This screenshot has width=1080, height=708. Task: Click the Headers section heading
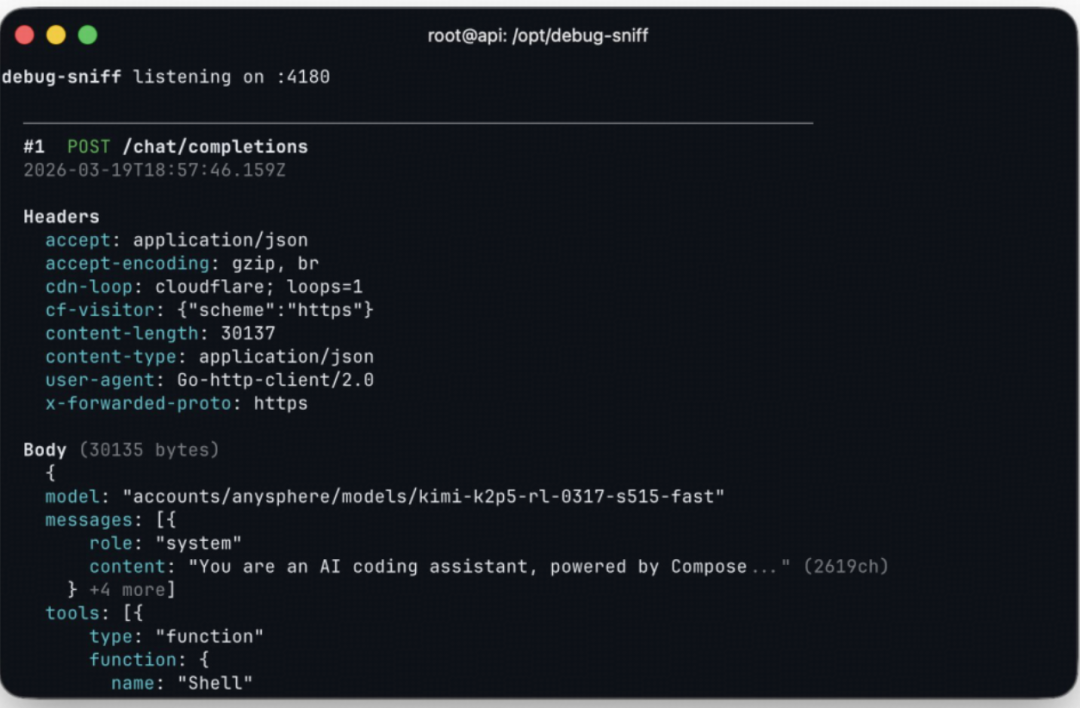[x=61, y=216]
